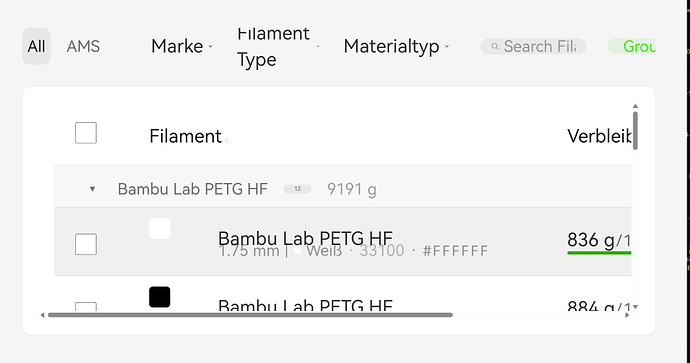Open the Filament Type filter dropdown

(278, 46)
